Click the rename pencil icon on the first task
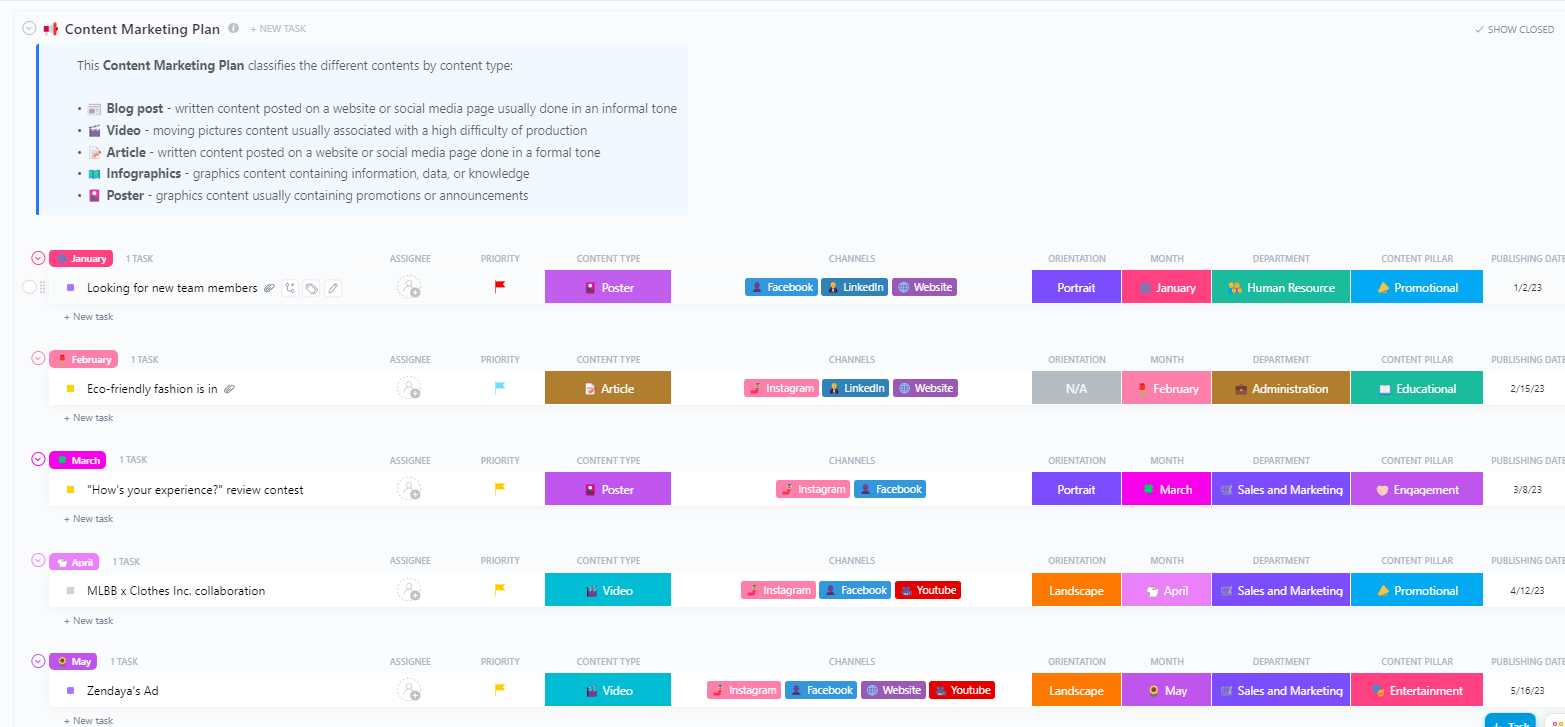Viewport: 1565px width, 727px height. (x=333, y=287)
